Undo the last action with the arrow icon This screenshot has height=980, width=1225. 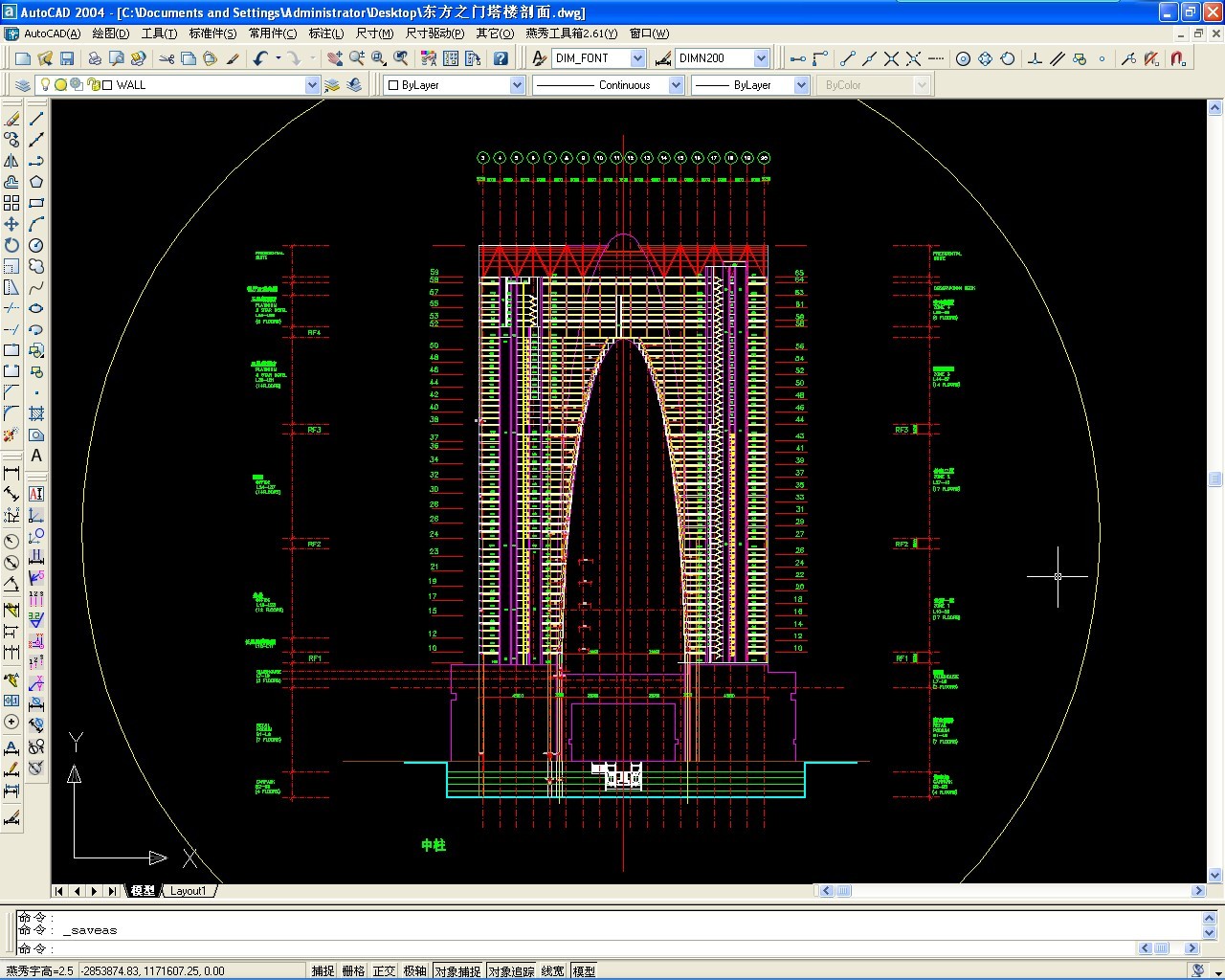tap(260, 58)
